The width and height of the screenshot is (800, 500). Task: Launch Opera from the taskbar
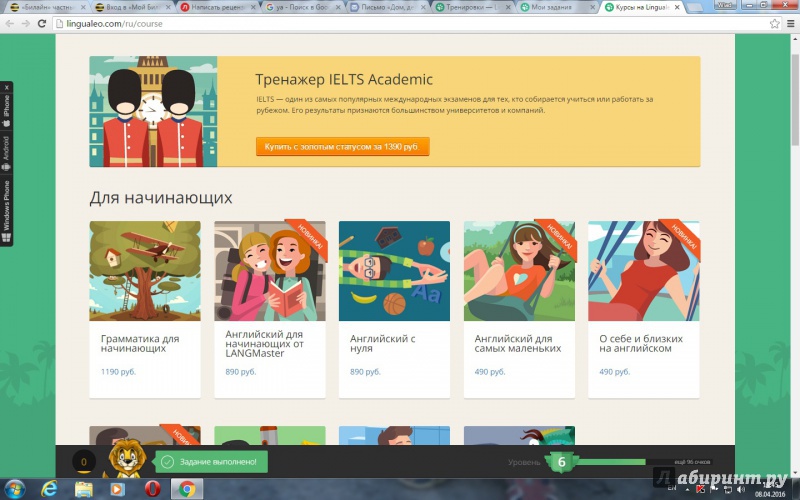point(152,489)
